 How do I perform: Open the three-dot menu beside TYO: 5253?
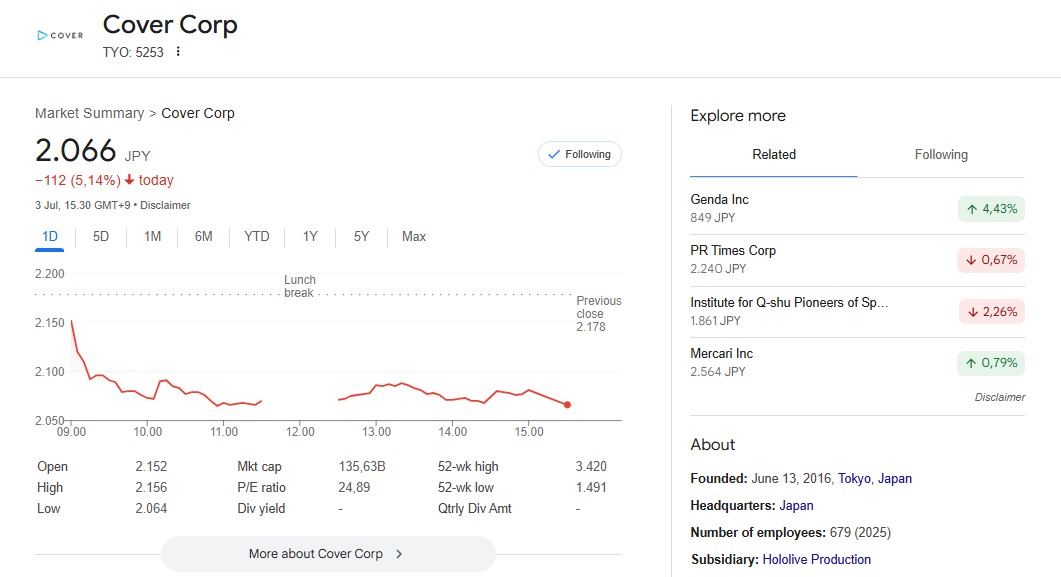pos(178,51)
